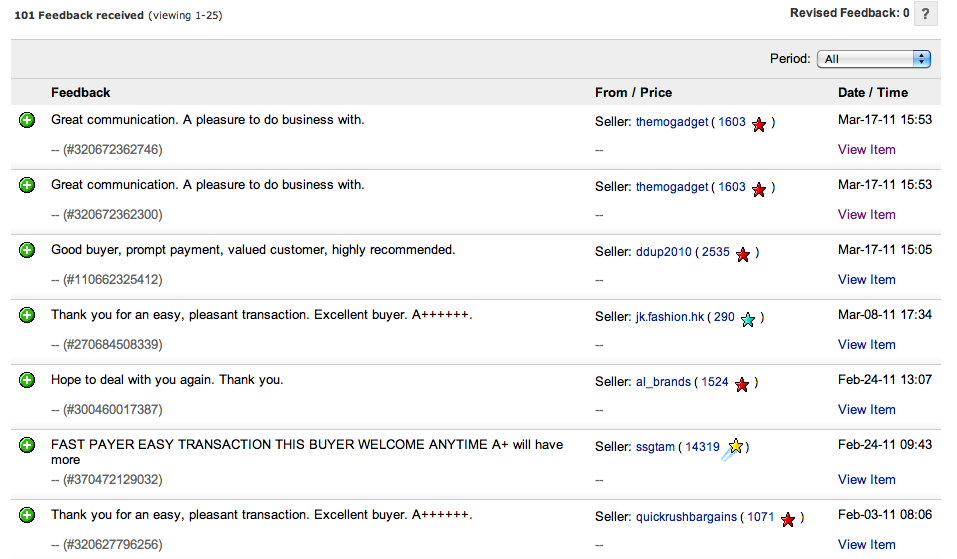957x559 pixels.
Task: View Item for Feb-24-11 09:43 feedback
Action: (x=866, y=480)
